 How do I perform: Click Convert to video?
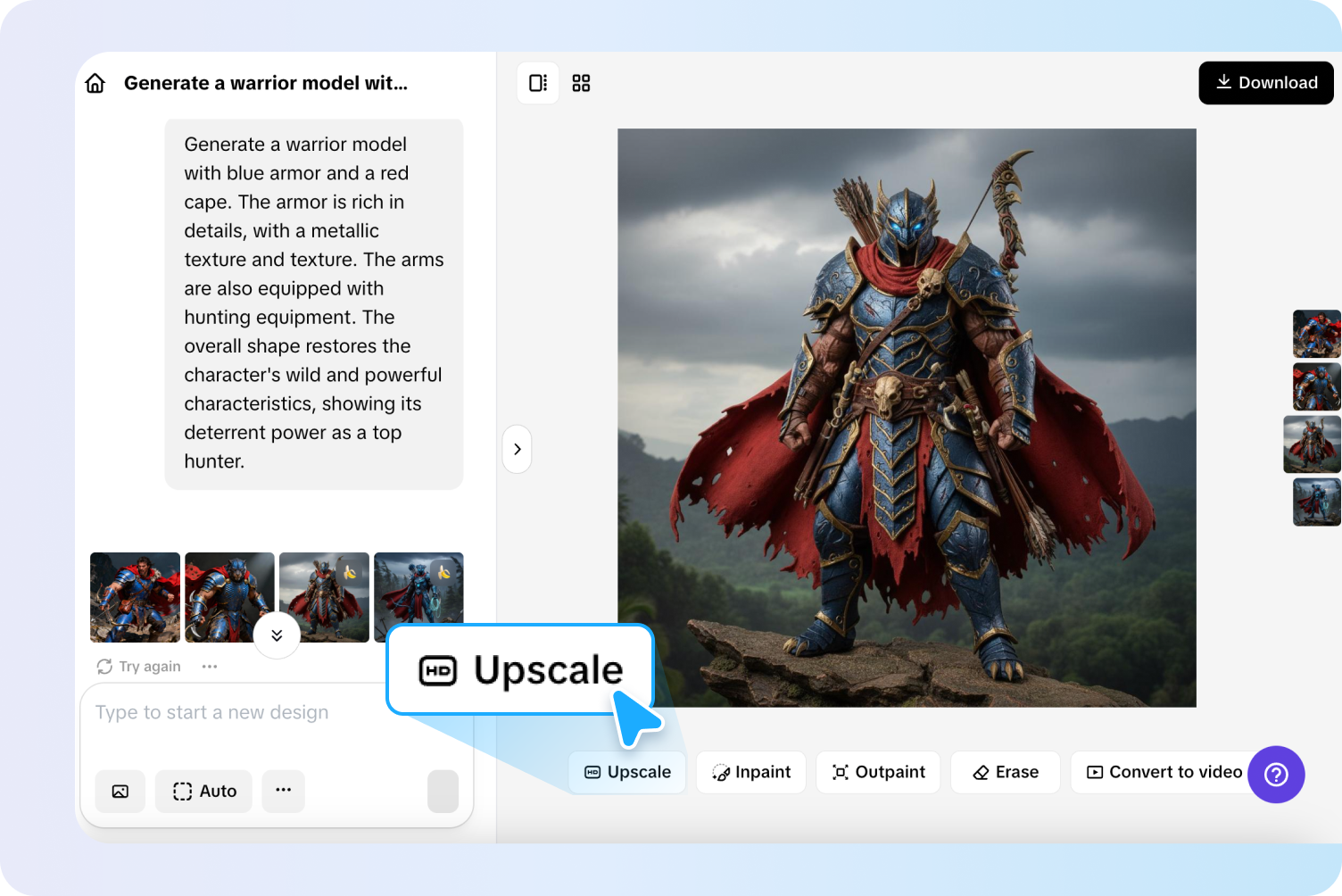(x=1164, y=772)
